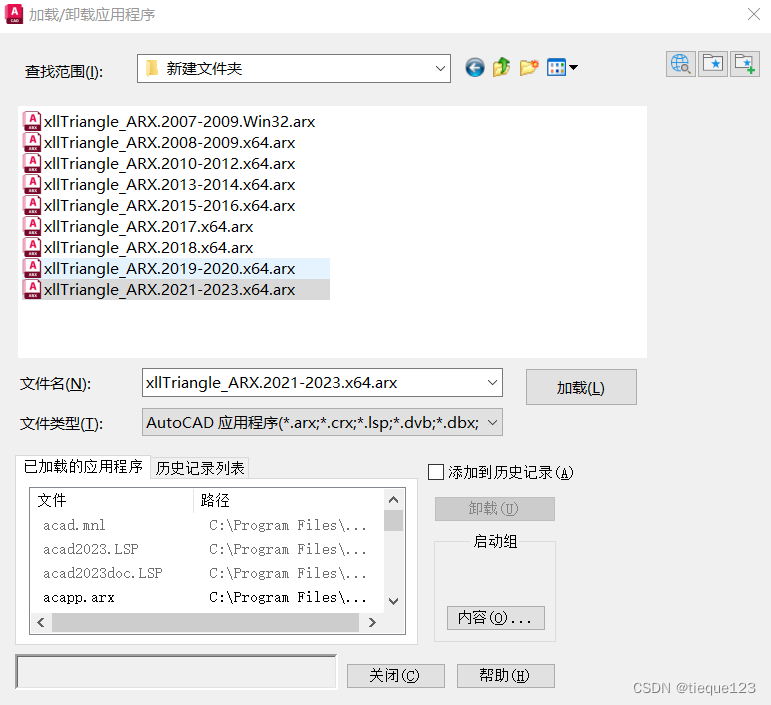Sort by the 文件 column header

pyautogui.click(x=112, y=500)
